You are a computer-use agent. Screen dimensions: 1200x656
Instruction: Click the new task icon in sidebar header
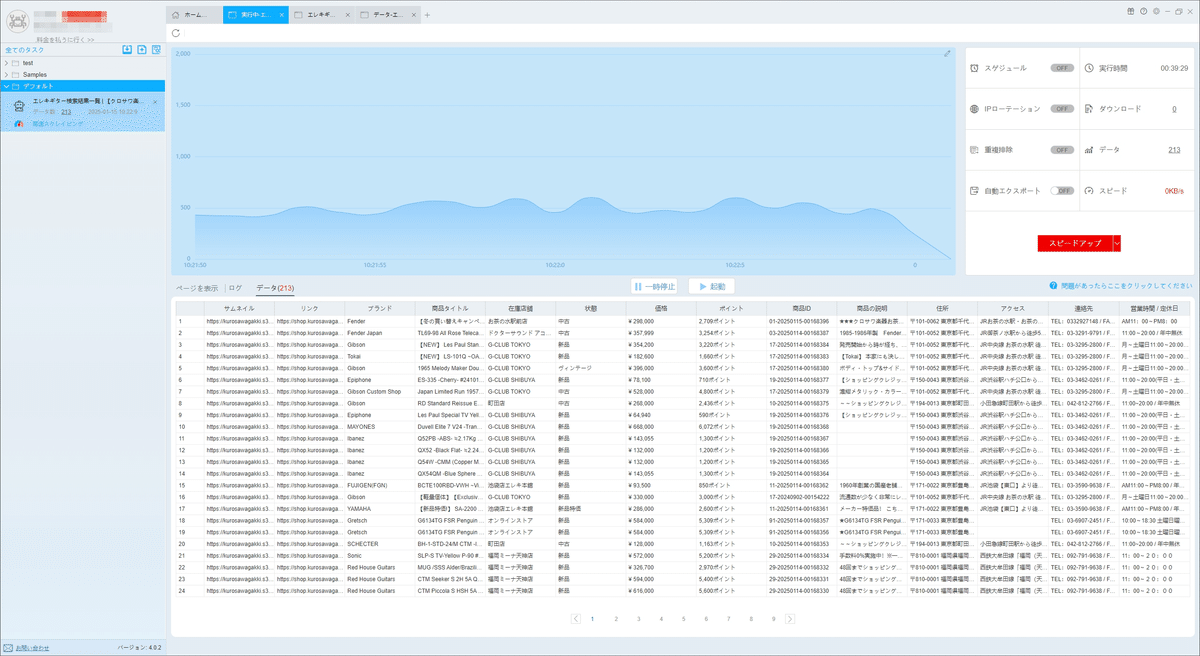pyautogui.click(x=142, y=49)
